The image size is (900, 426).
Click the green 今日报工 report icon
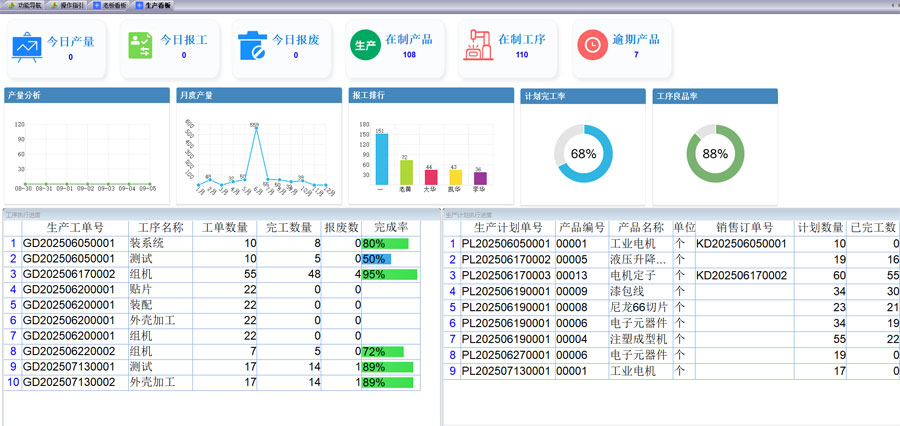coord(139,46)
